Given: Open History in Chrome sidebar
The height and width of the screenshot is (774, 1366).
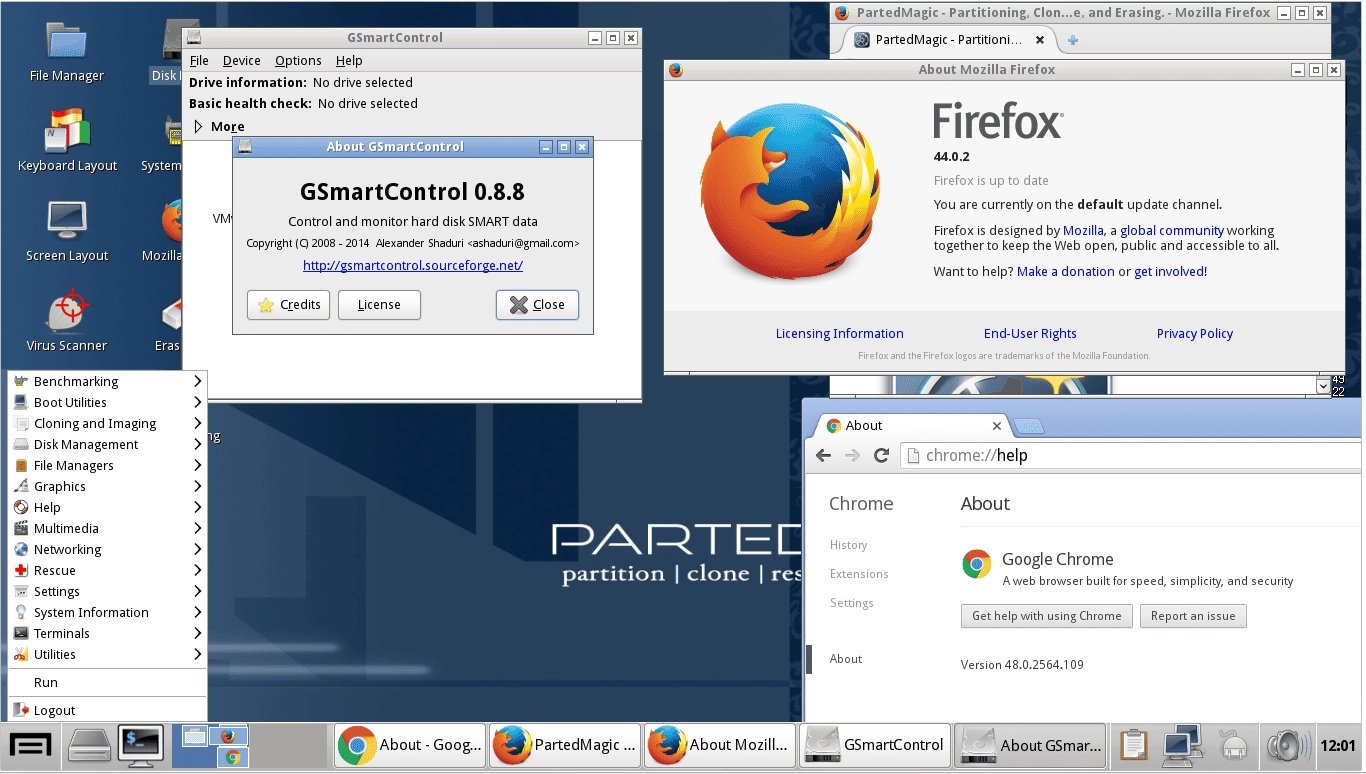Looking at the screenshot, I should tap(848, 545).
